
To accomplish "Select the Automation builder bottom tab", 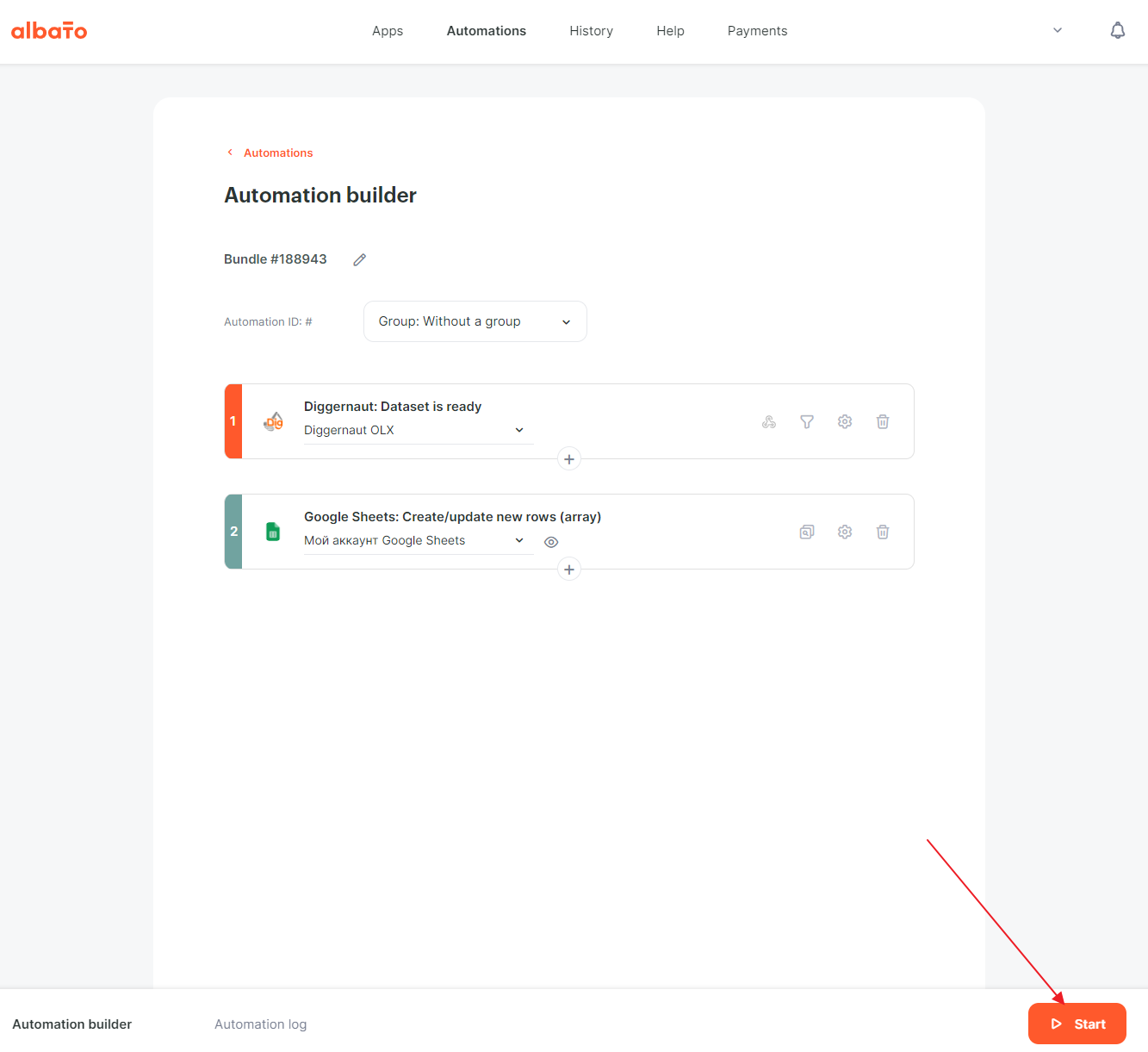I will click(72, 1024).
